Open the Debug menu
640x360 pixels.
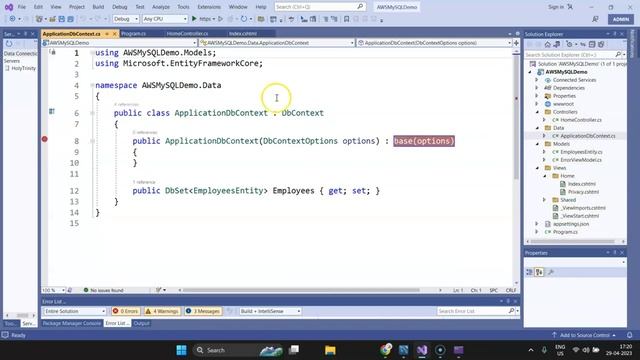pos(120,7)
